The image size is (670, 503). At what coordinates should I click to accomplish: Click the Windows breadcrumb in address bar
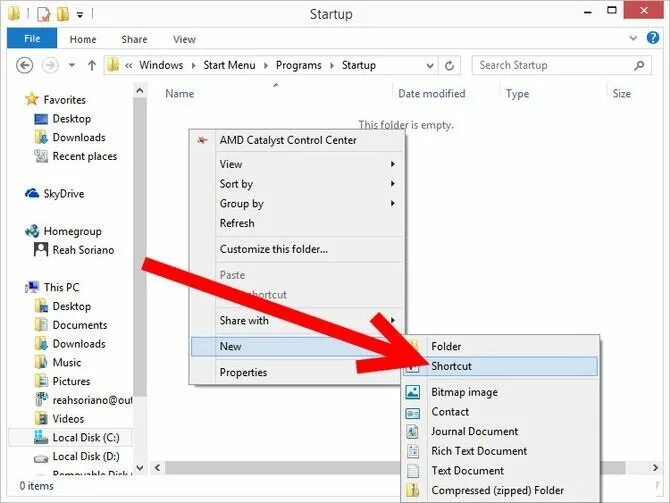[x=161, y=65]
